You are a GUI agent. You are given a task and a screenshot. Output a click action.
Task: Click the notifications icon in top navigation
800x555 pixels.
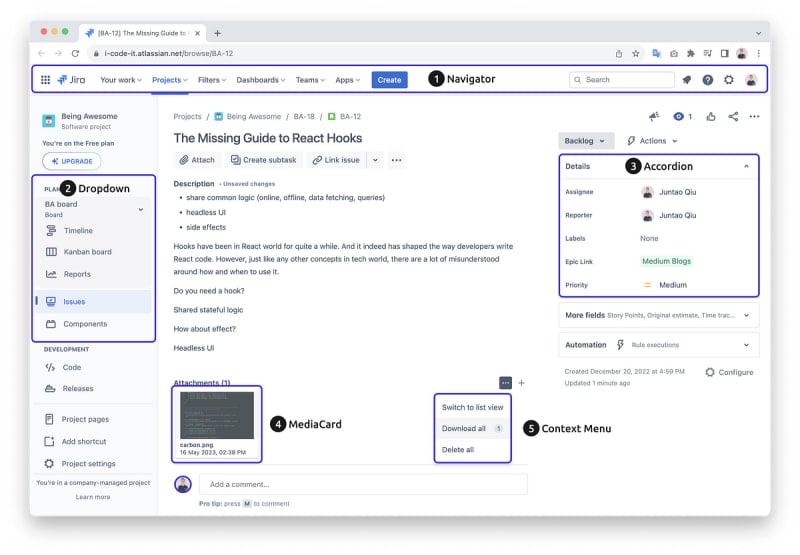(686, 80)
